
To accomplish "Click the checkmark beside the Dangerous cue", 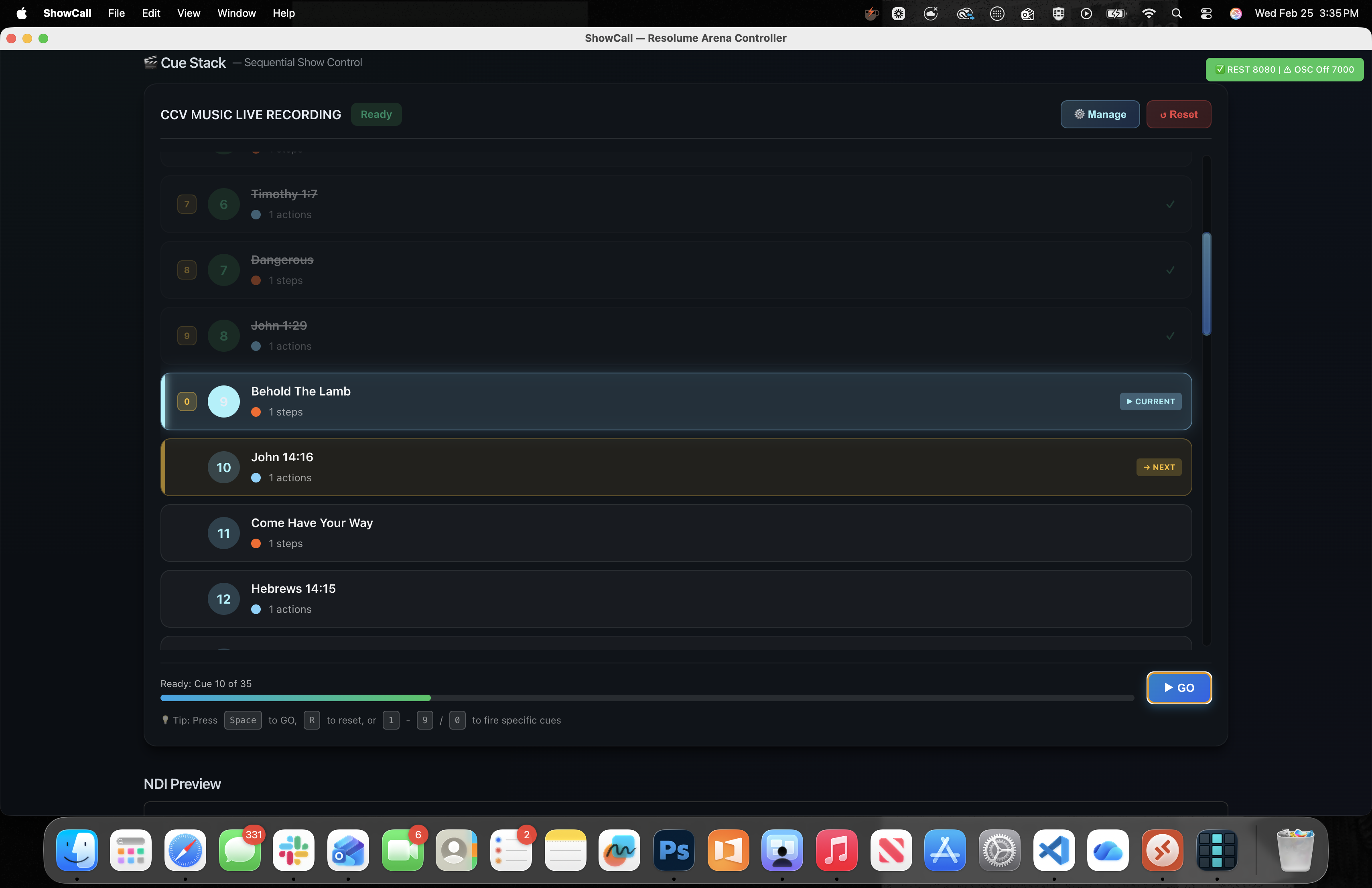I will [x=1170, y=270].
